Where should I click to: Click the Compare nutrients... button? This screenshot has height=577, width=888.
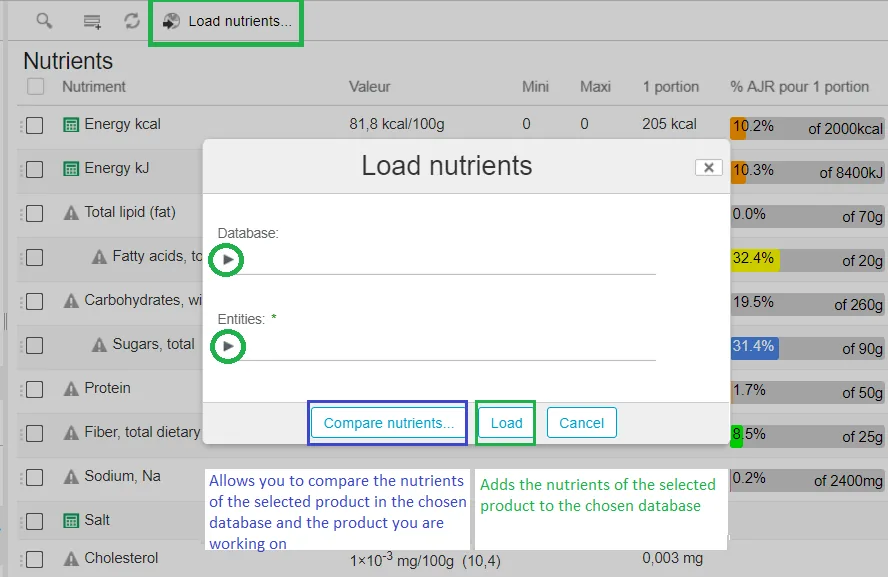click(388, 423)
